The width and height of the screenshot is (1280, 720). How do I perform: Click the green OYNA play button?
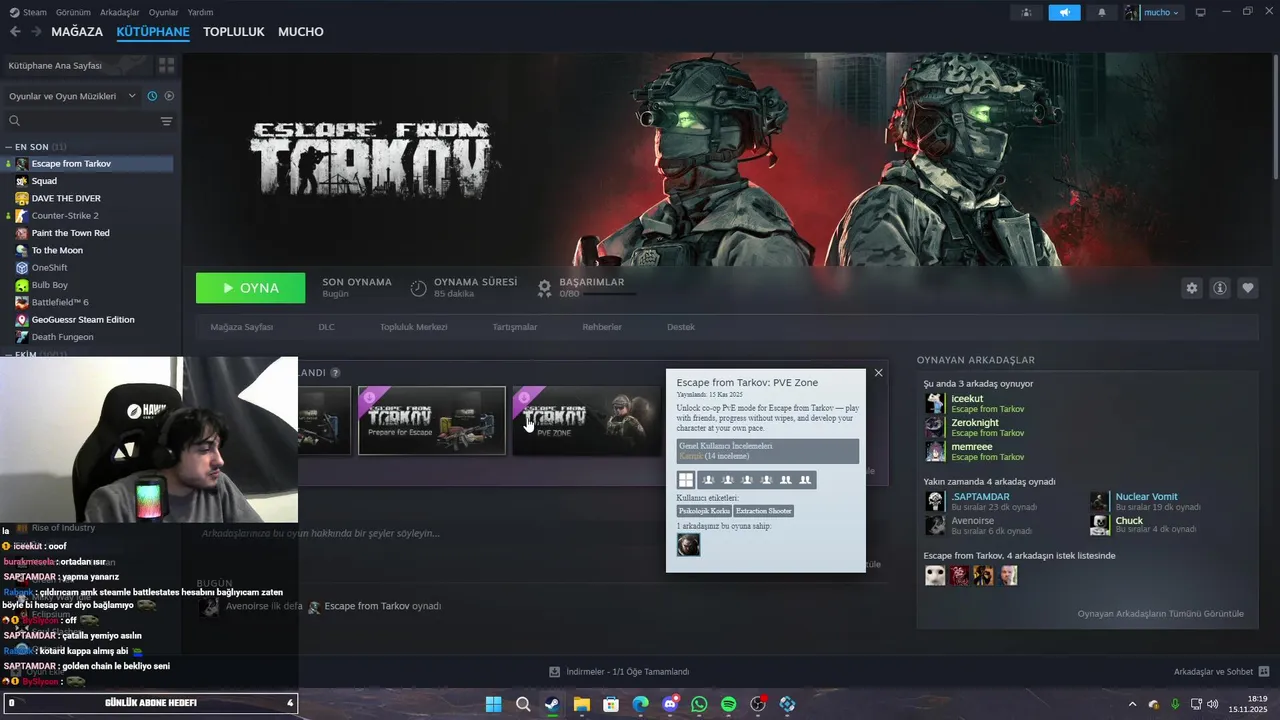point(251,288)
